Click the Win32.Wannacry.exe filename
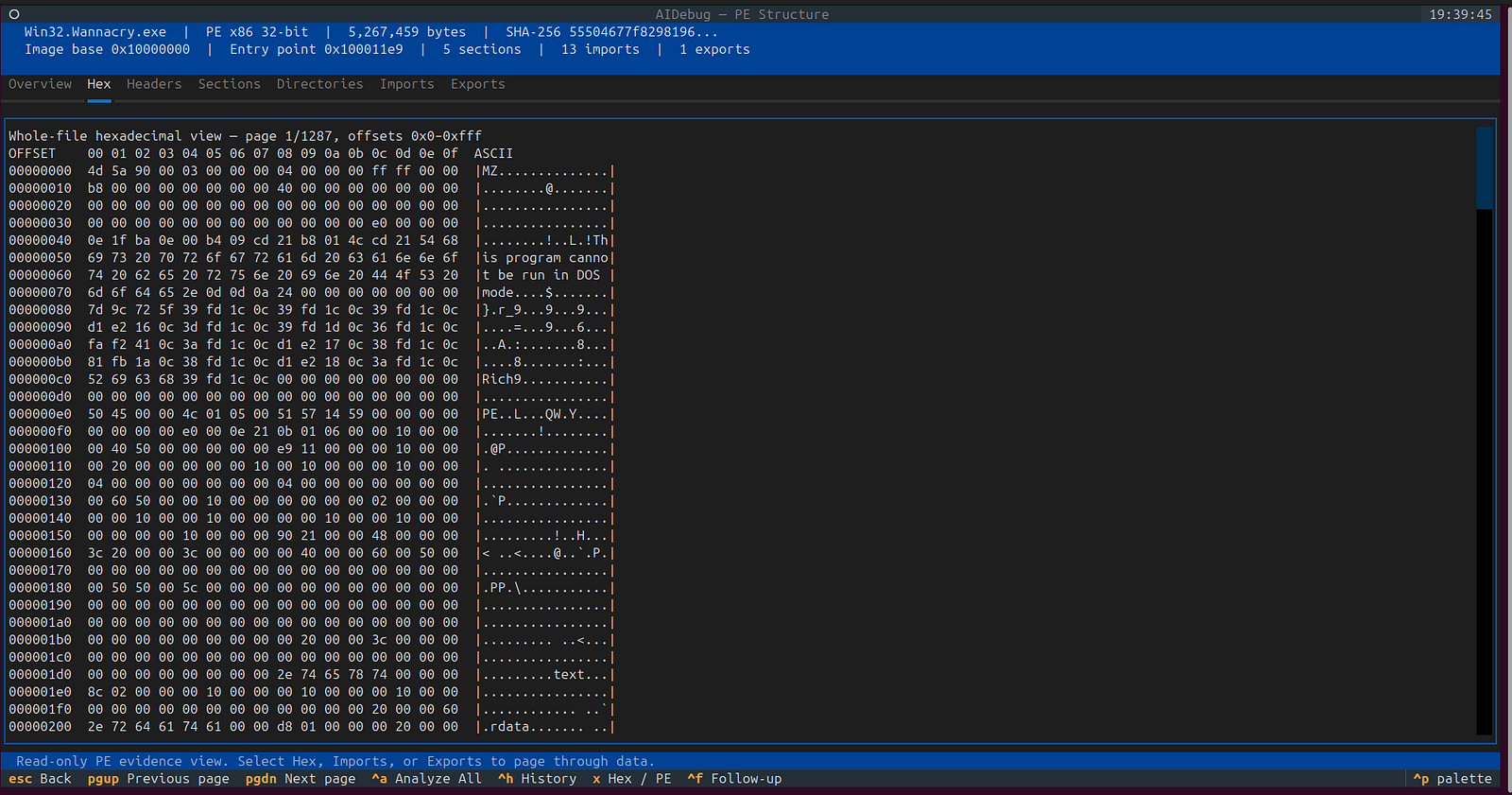Viewport: 1512px width, 795px height. point(95,32)
